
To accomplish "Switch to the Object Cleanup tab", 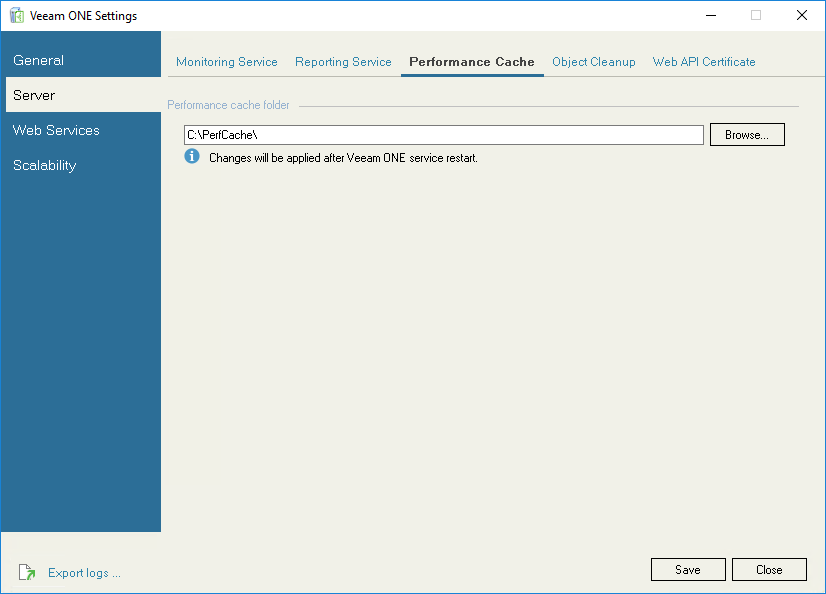I will (x=593, y=61).
